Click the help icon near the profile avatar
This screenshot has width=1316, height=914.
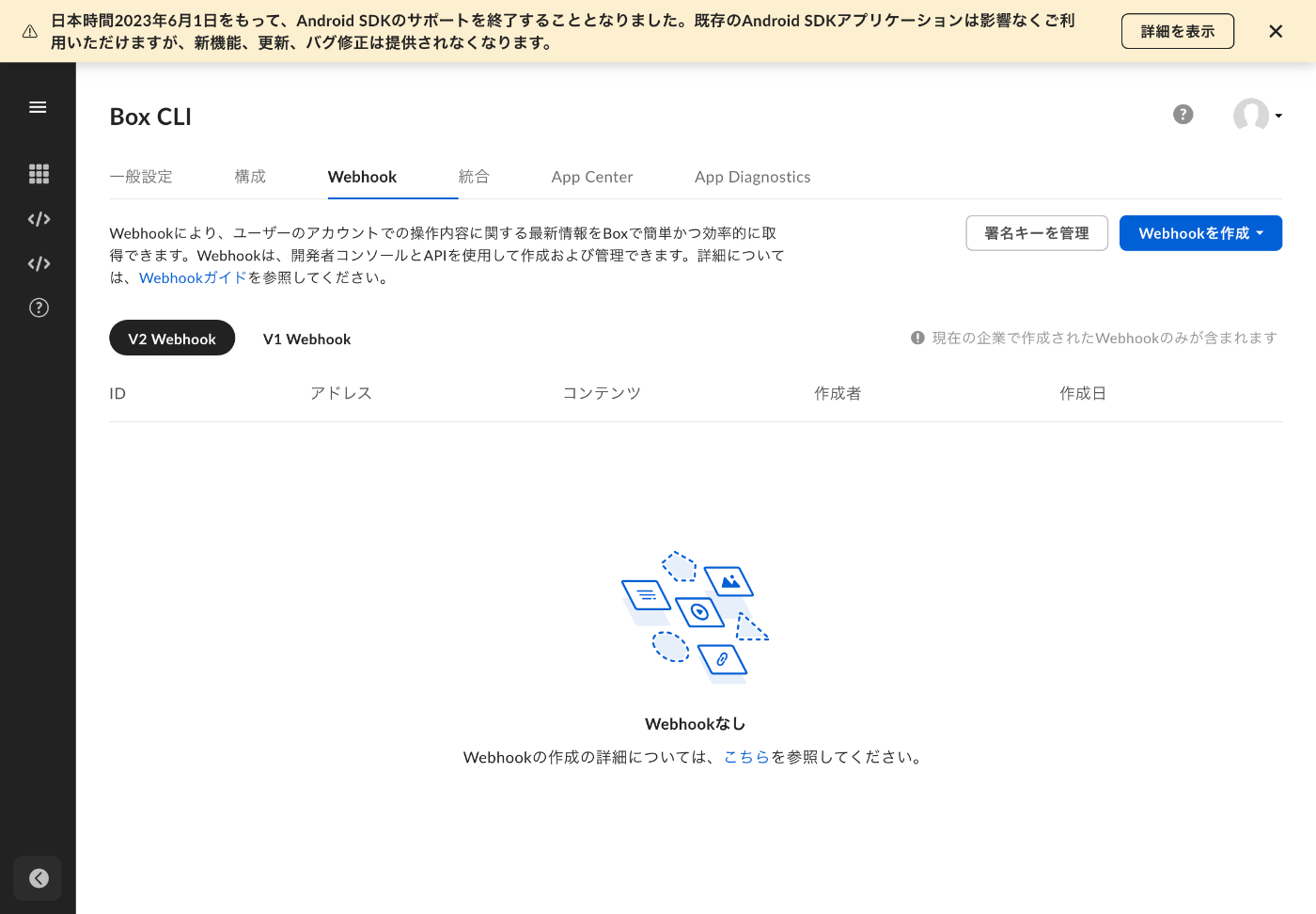click(x=1183, y=115)
